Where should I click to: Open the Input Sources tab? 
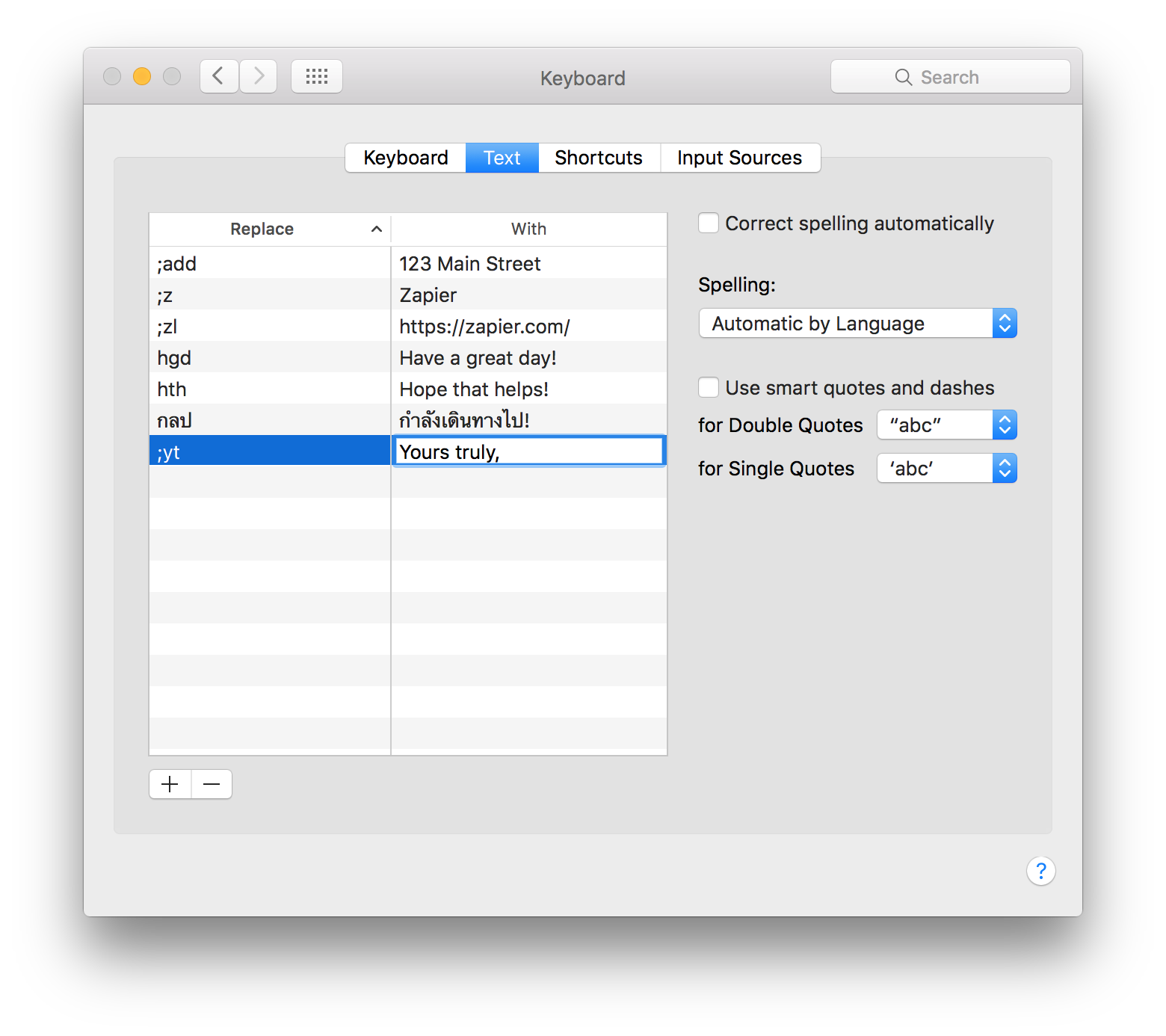tap(740, 158)
